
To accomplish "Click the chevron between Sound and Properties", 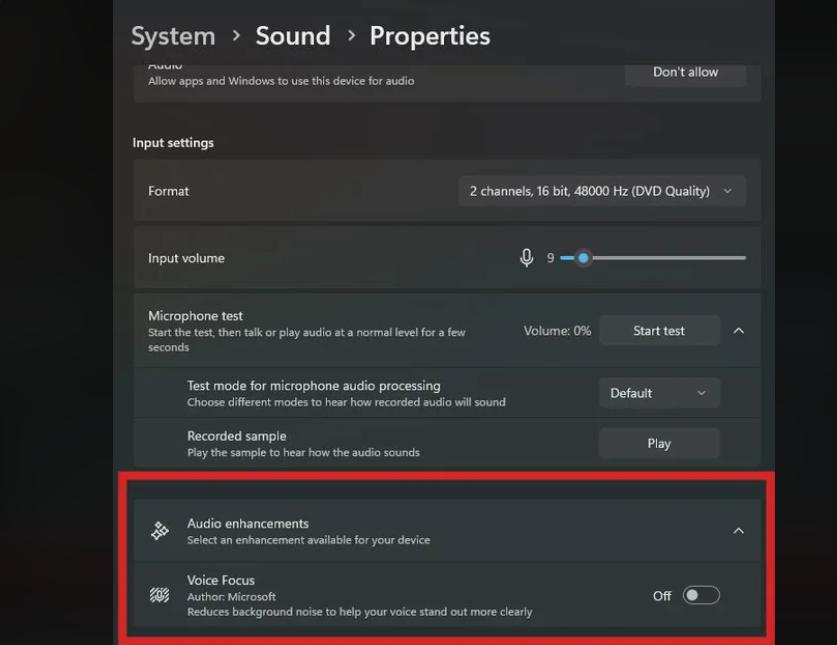I will 351,36.
